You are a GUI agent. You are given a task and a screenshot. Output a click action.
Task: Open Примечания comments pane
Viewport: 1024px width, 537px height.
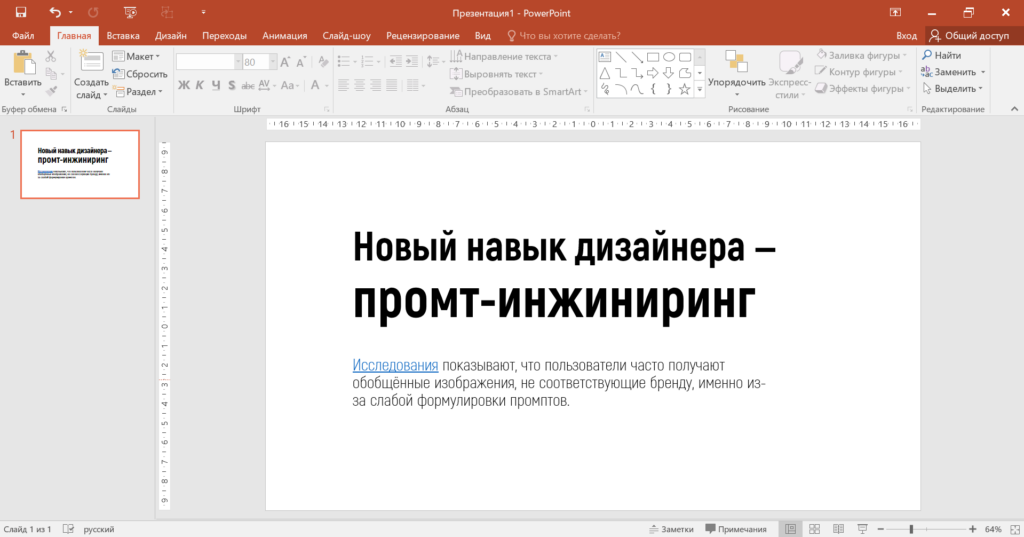[736, 529]
